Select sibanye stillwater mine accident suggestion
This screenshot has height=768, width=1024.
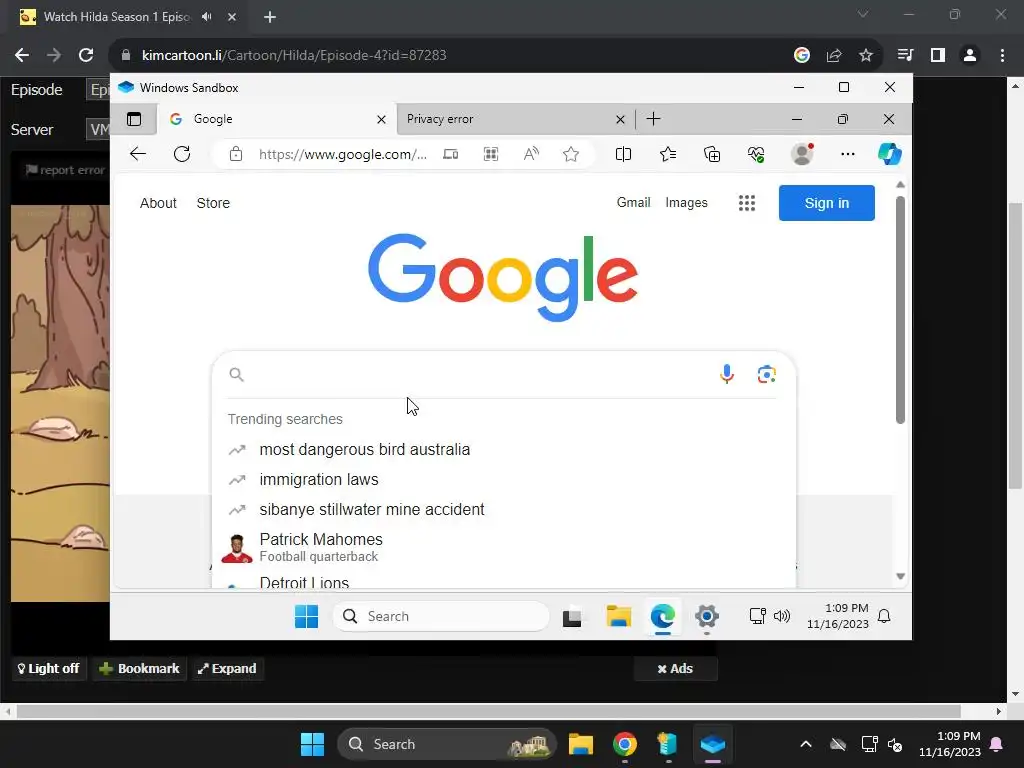504,509
